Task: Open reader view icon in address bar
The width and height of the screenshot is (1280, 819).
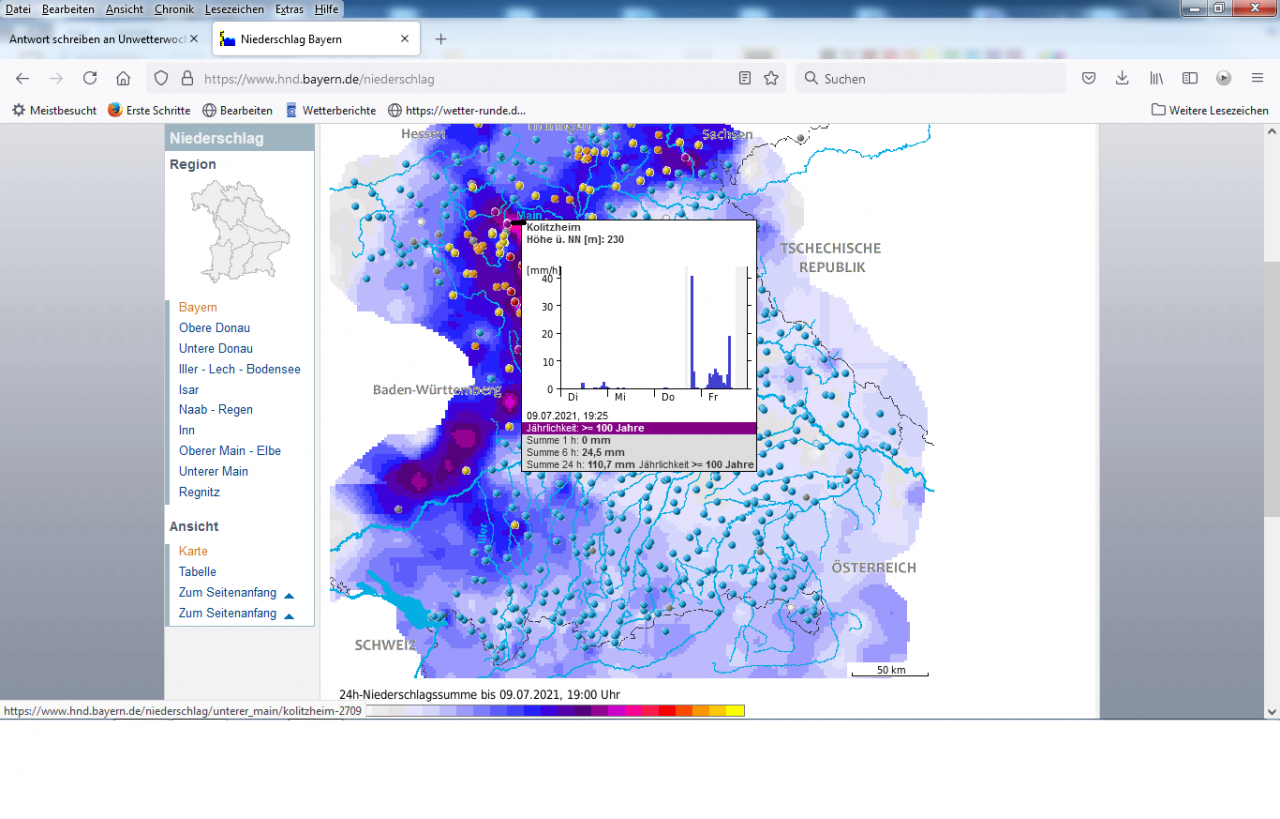Action: pos(744,78)
